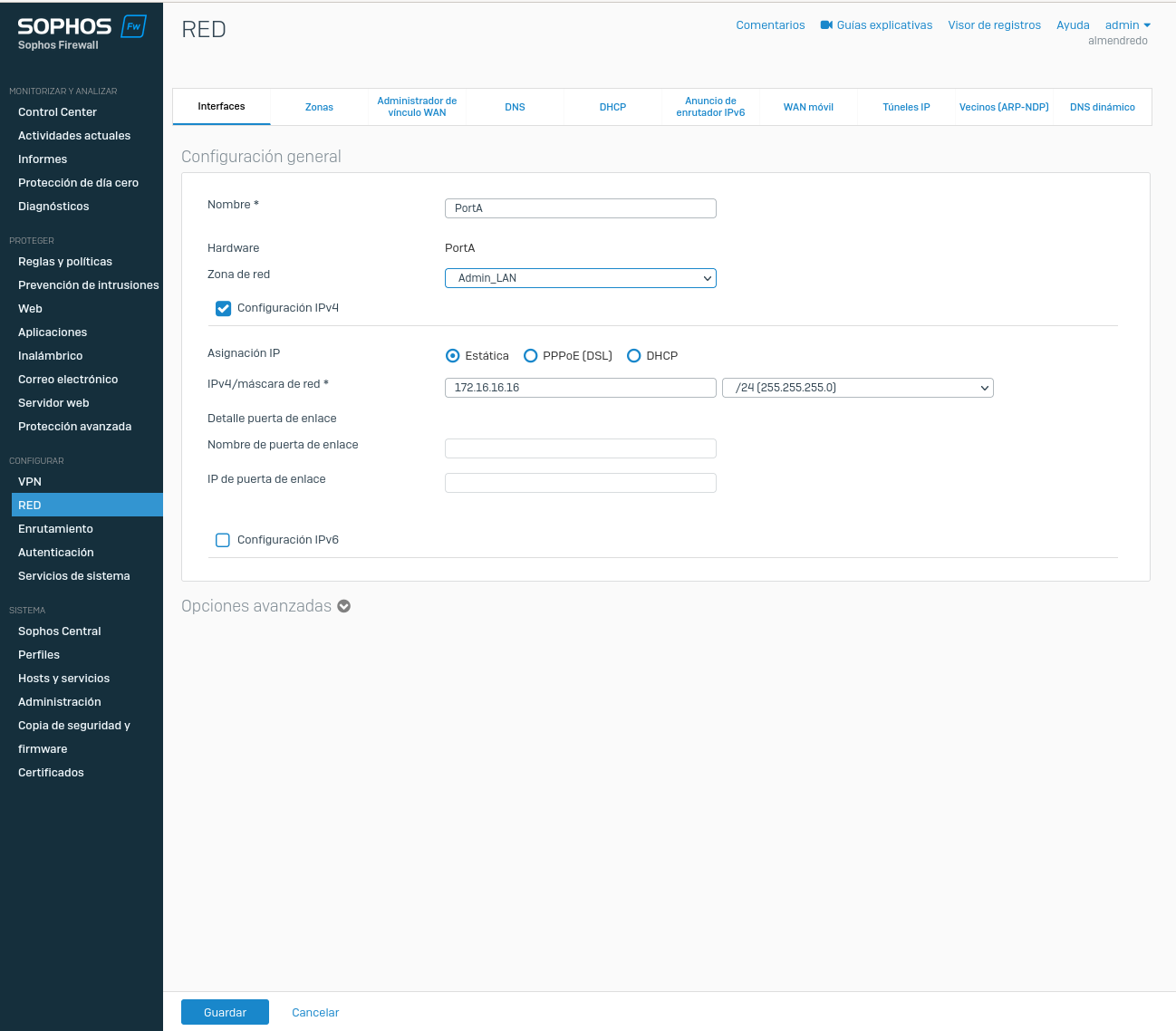Enable the Configuración IPv6 checkbox
1176x1031 pixels.
pos(223,540)
